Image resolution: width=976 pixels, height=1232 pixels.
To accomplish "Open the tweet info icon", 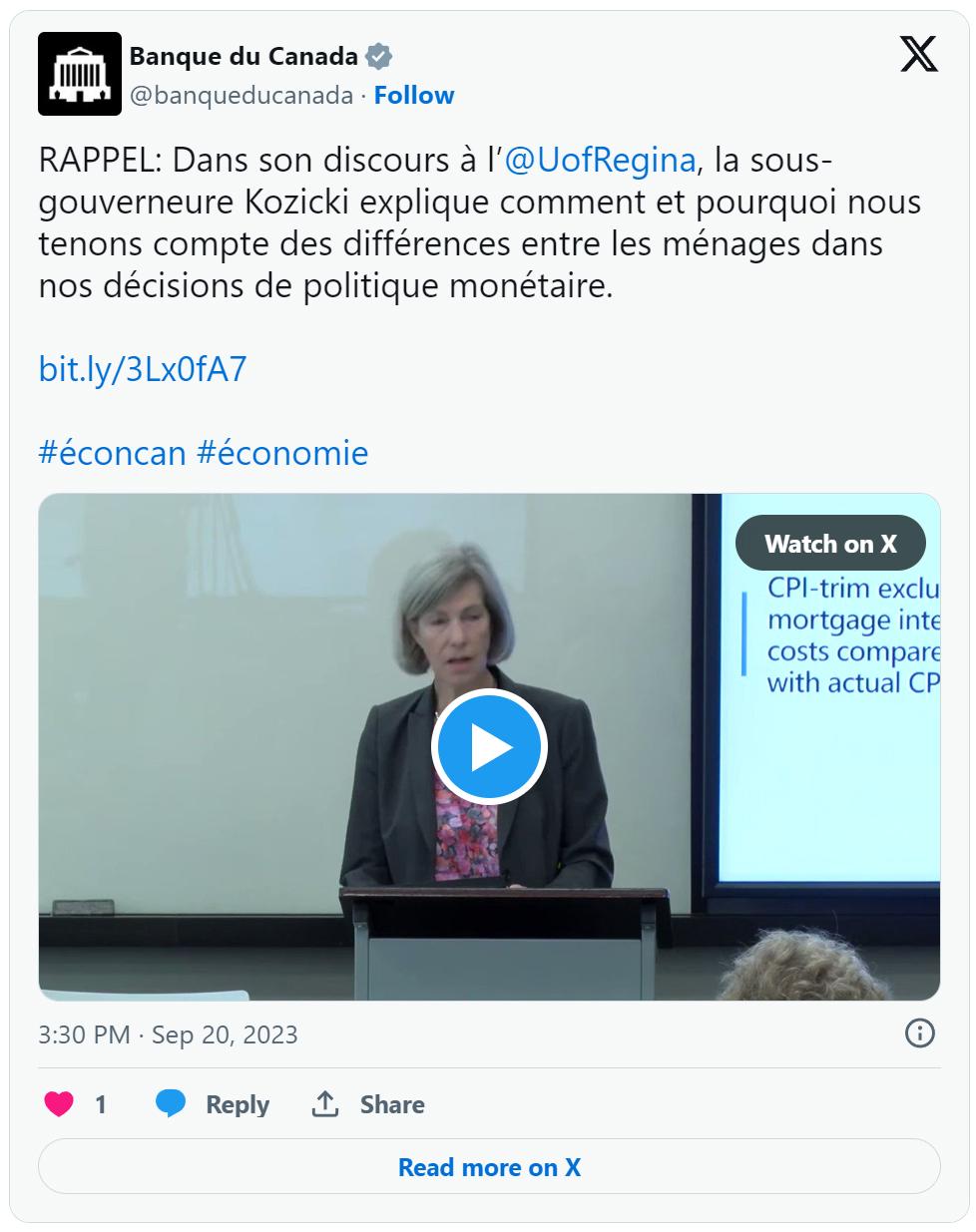I will click(919, 1032).
